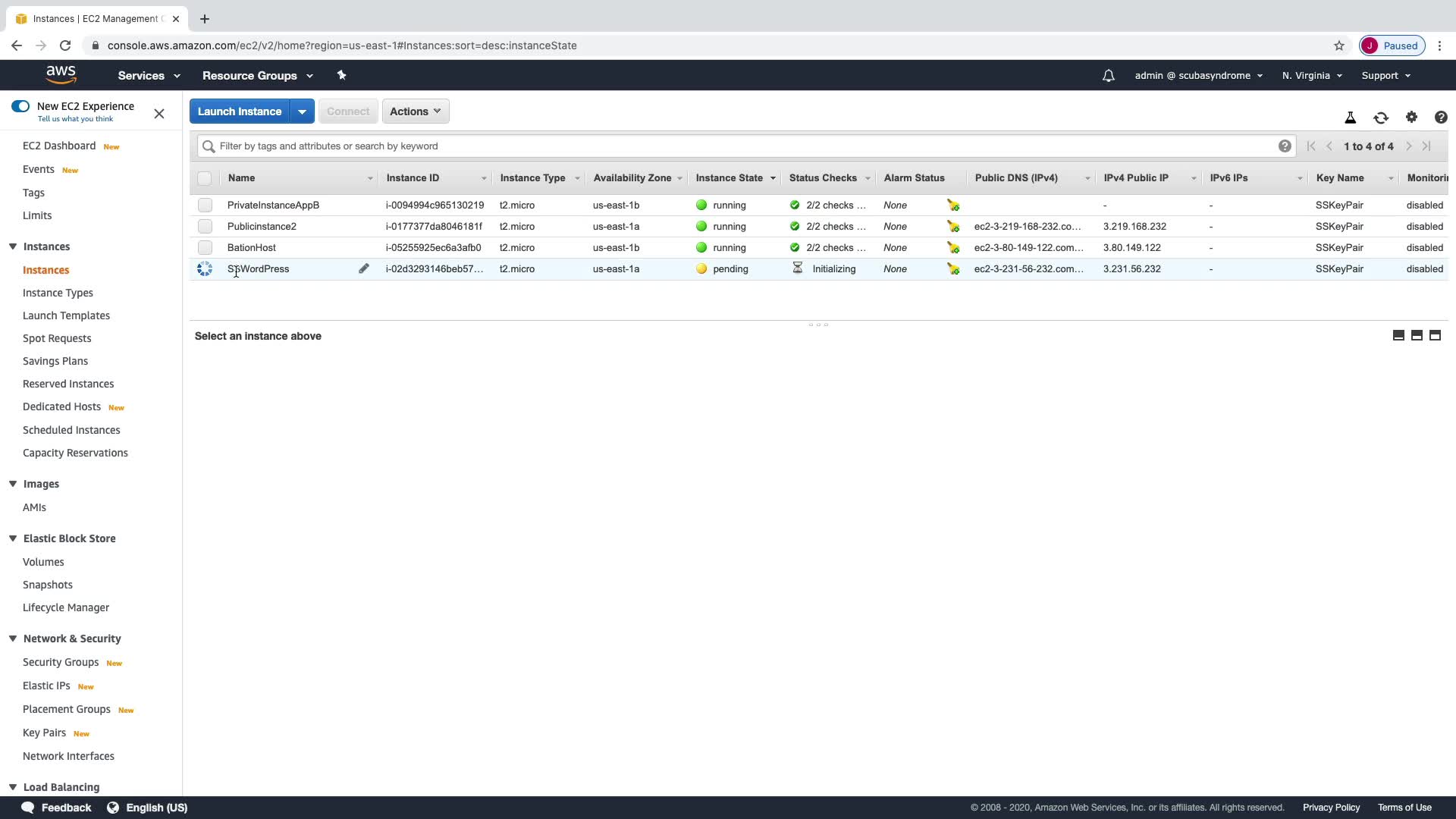Screen dimensions: 1456x819
Task: Open Security Groups in the sidebar
Action: pos(61,662)
